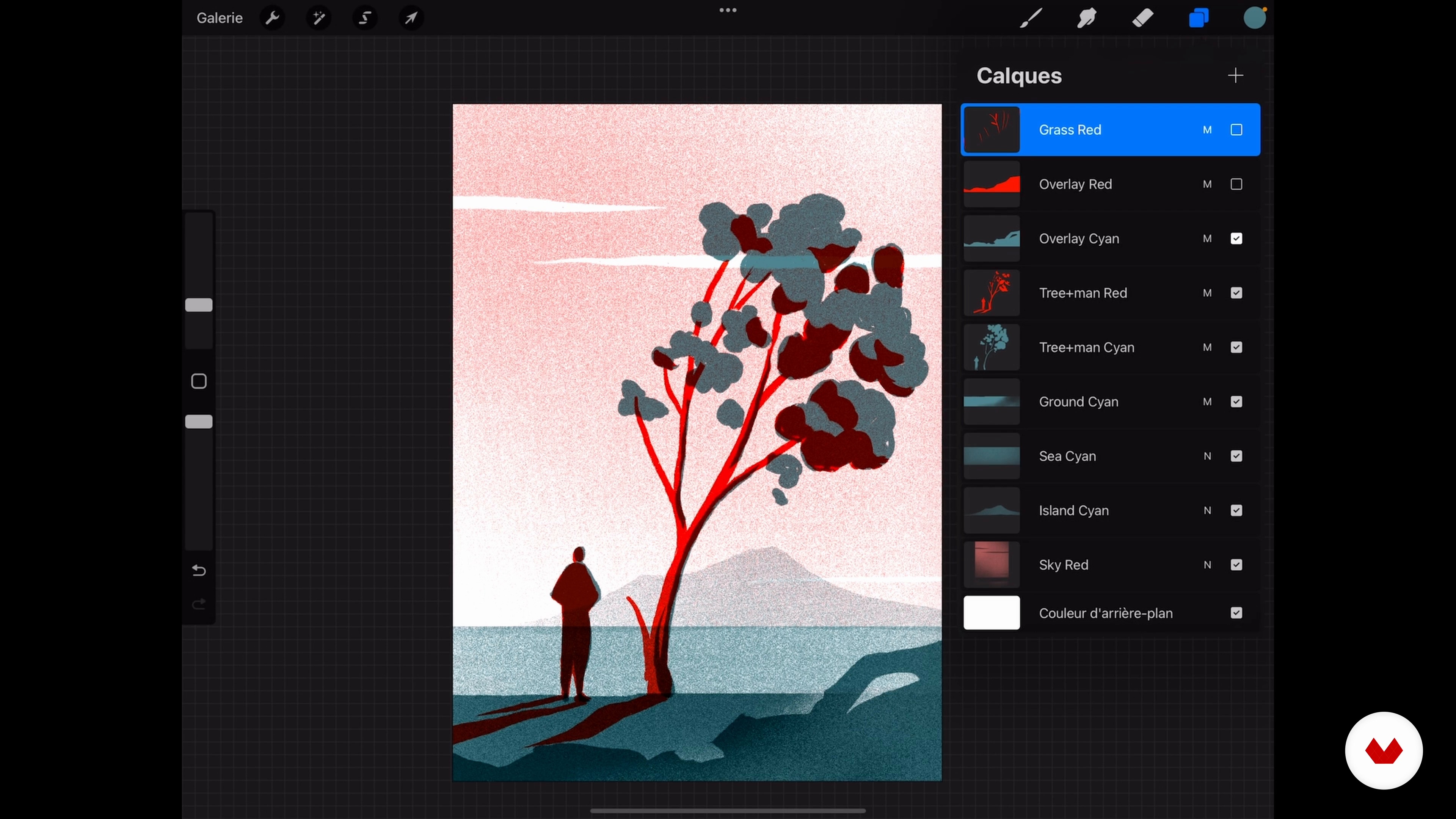Return to Galerie
Screen dimensions: 1456x819
[219, 18]
